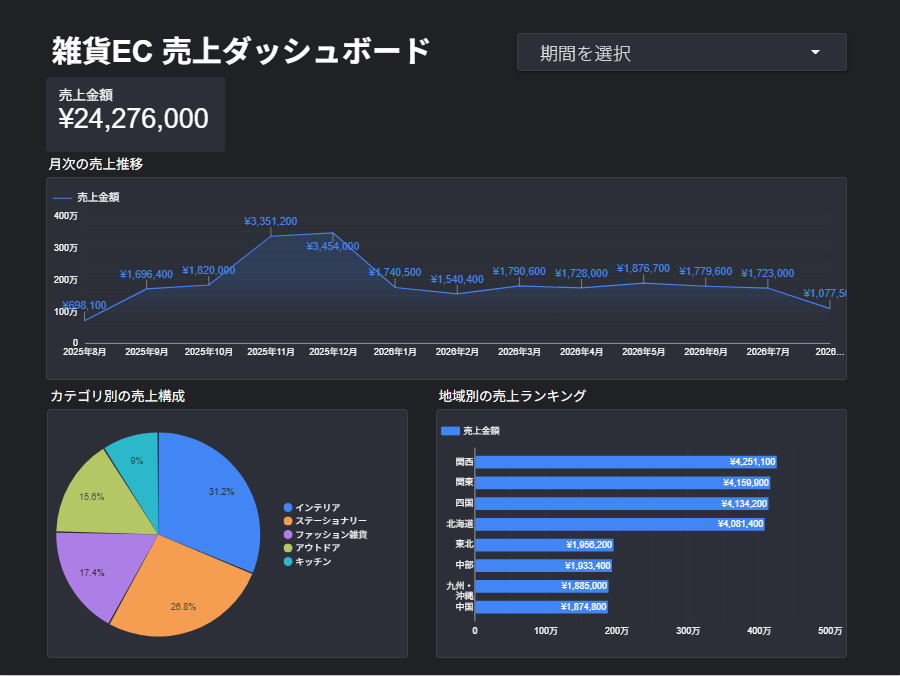Click the 北海道 region label
900x676 pixels.
pos(460,524)
